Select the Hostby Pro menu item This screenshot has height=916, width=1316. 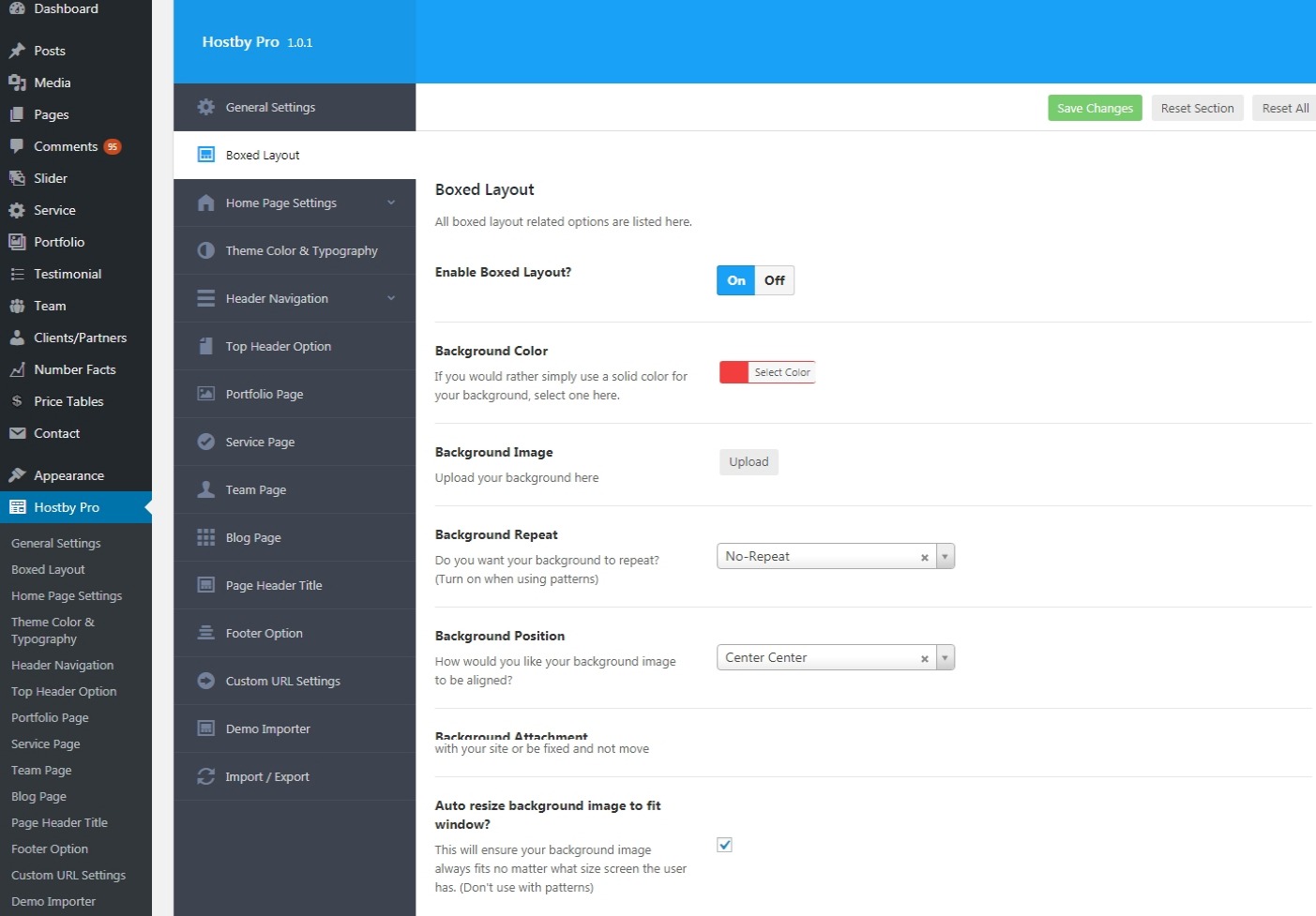point(75,507)
